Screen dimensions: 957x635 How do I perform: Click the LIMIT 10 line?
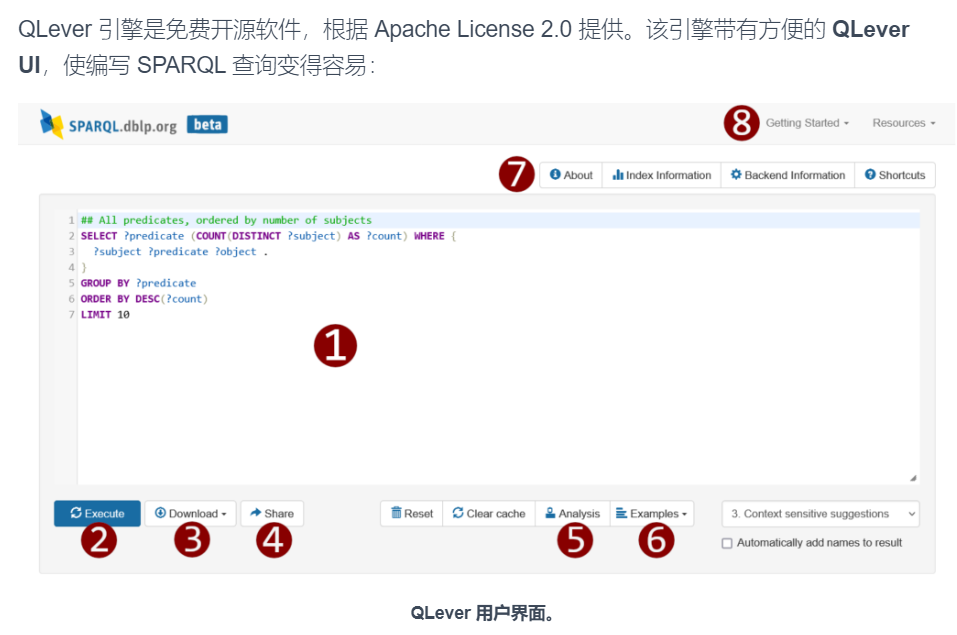(105, 315)
